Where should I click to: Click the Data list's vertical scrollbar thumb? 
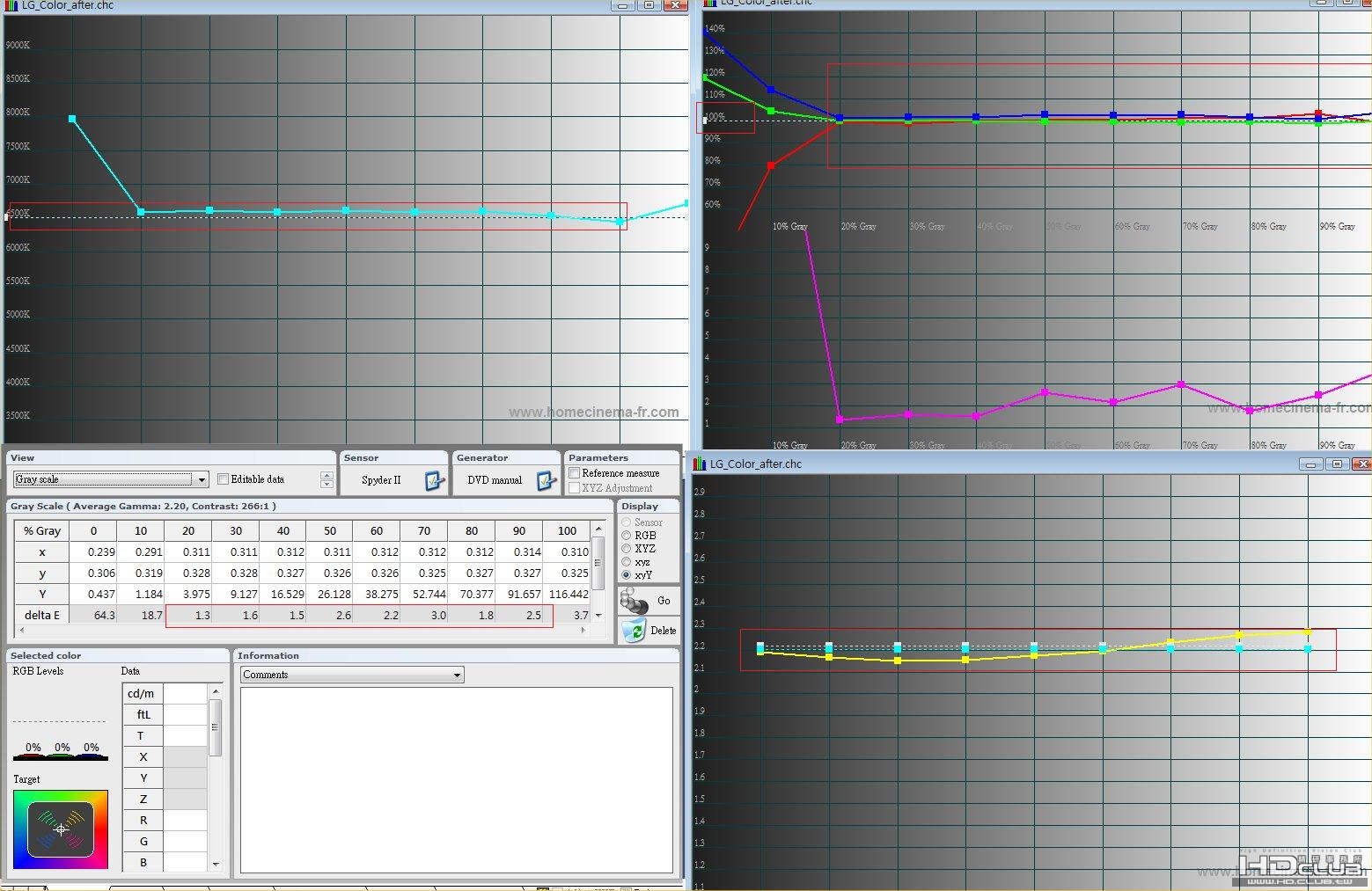coord(216,727)
